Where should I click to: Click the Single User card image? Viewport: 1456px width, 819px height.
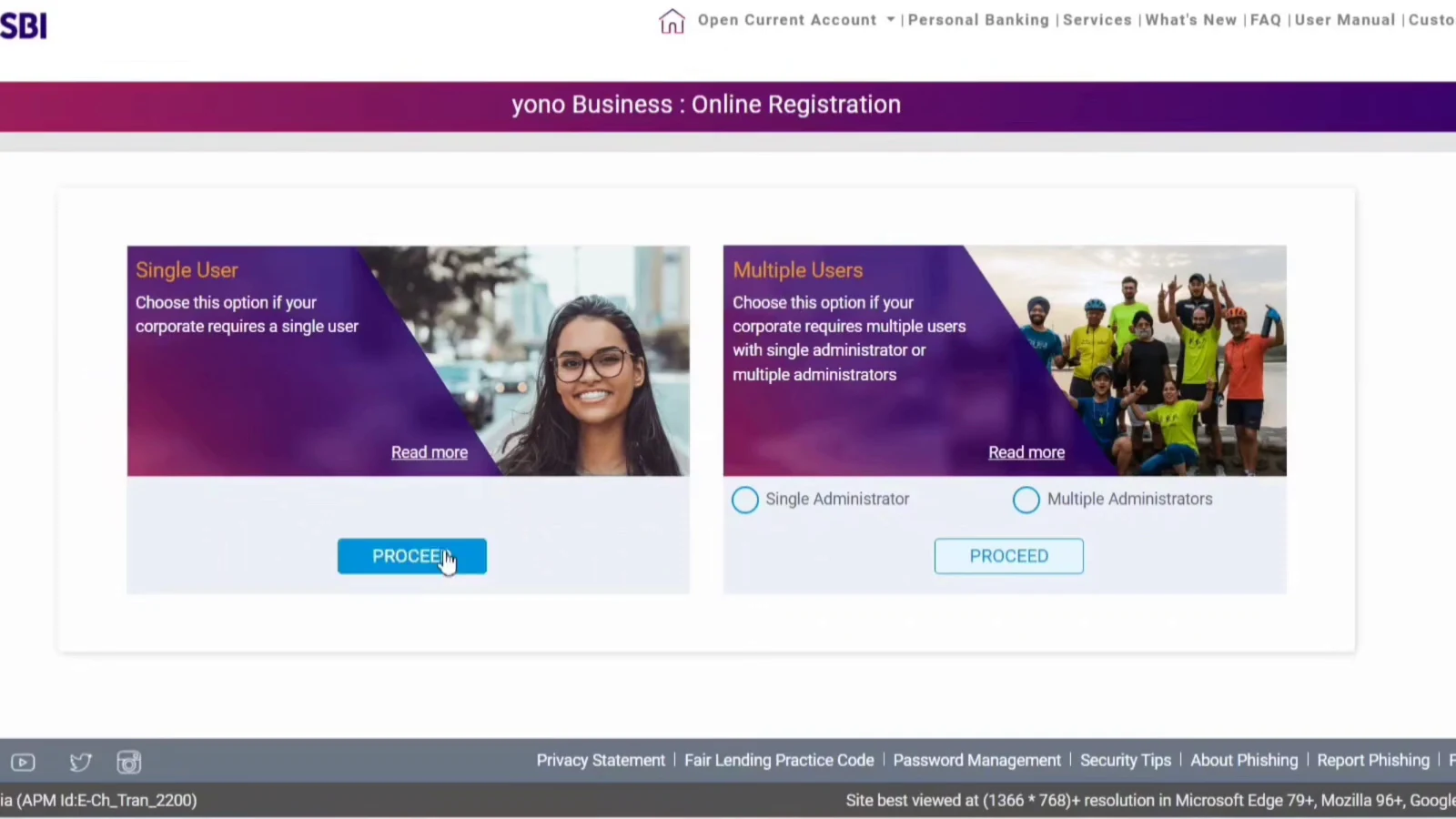(x=409, y=360)
